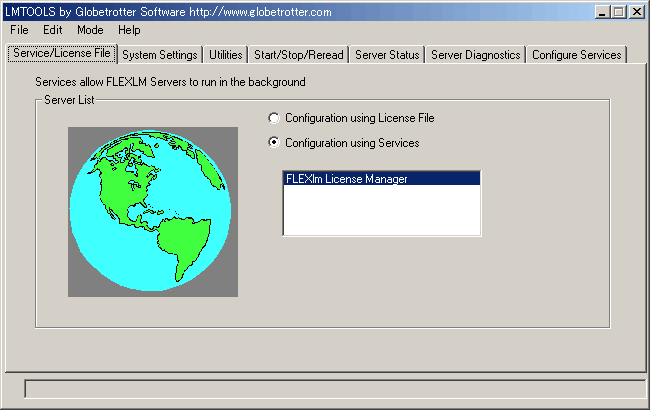650x410 pixels.
Task: Select the Service/License File tab
Action: pyautogui.click(x=62, y=53)
